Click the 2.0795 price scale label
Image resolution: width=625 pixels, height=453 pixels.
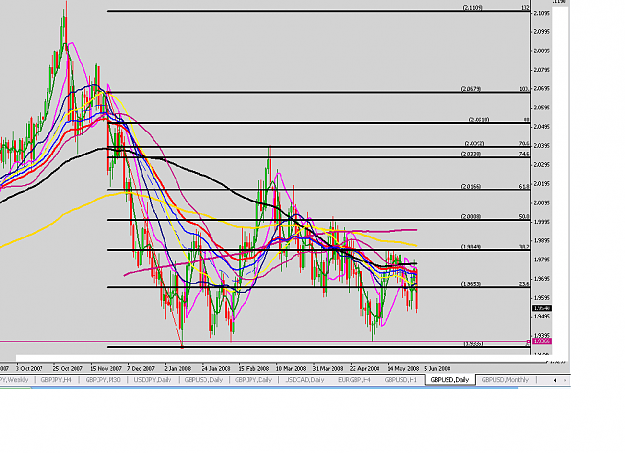pos(542,70)
